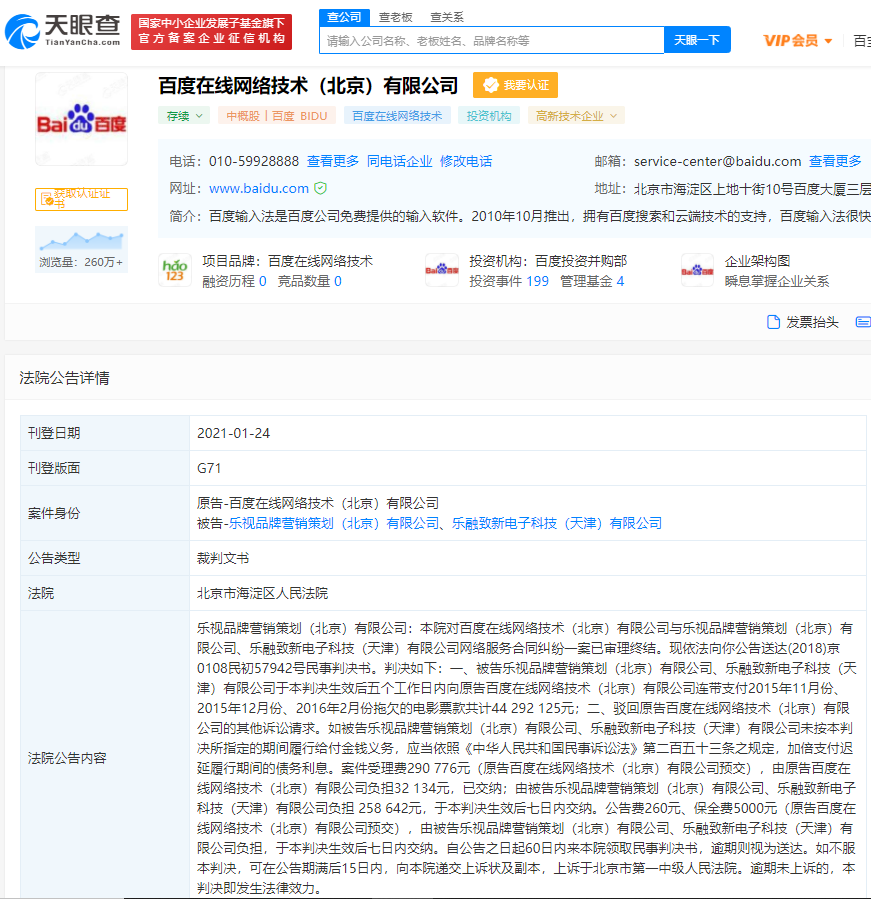
Task: Click the 管理基金 4 link
Action: (592, 282)
